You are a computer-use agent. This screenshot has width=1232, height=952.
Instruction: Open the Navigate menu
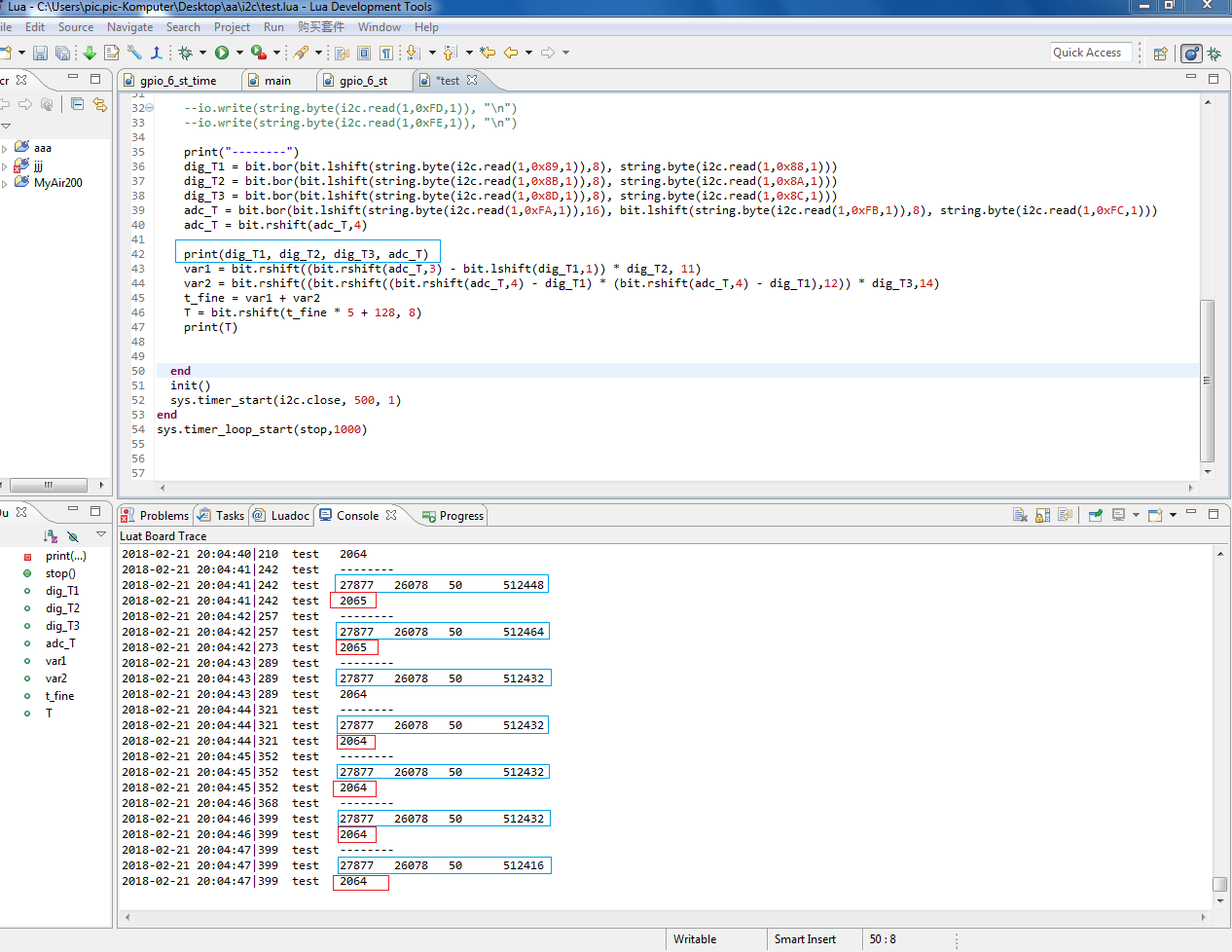tap(129, 27)
